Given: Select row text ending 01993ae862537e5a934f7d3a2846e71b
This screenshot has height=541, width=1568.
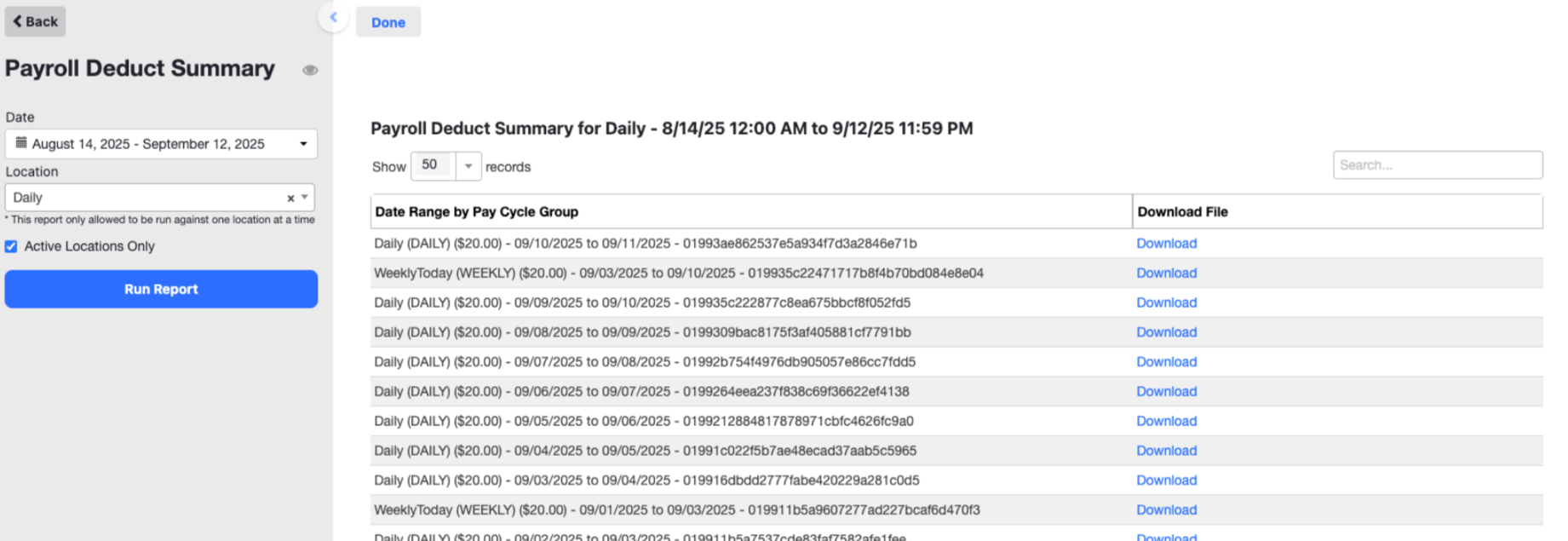Looking at the screenshot, I should click(646, 244).
